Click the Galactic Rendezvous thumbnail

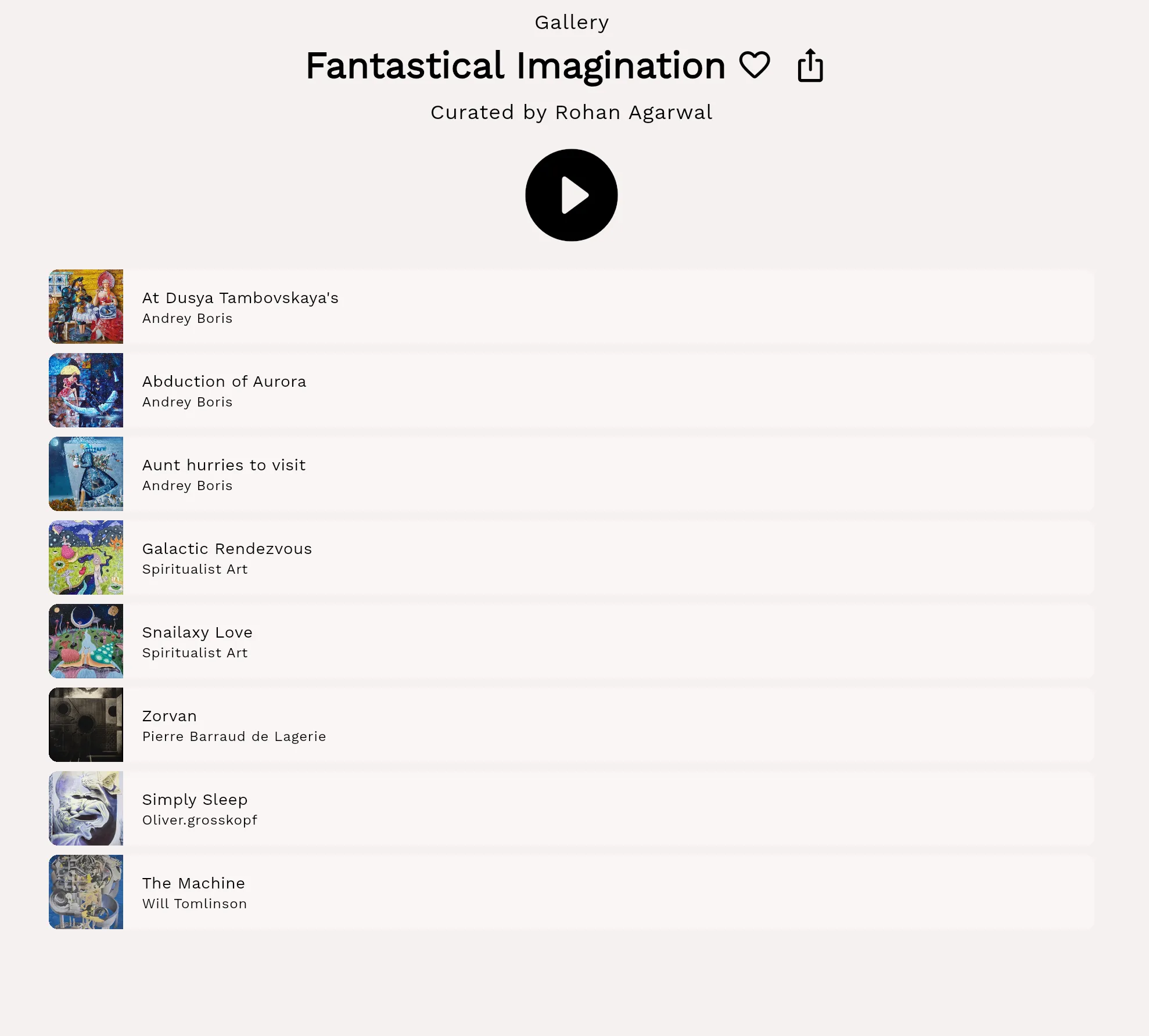coord(85,558)
